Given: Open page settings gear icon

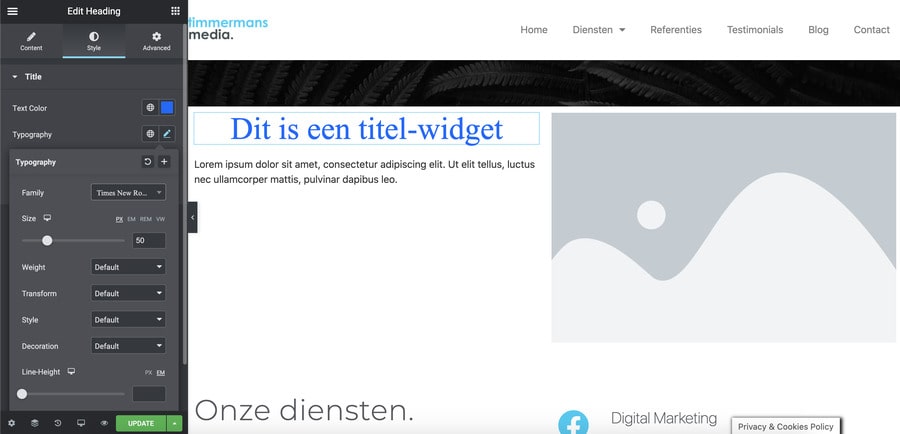Looking at the screenshot, I should click(x=11, y=423).
